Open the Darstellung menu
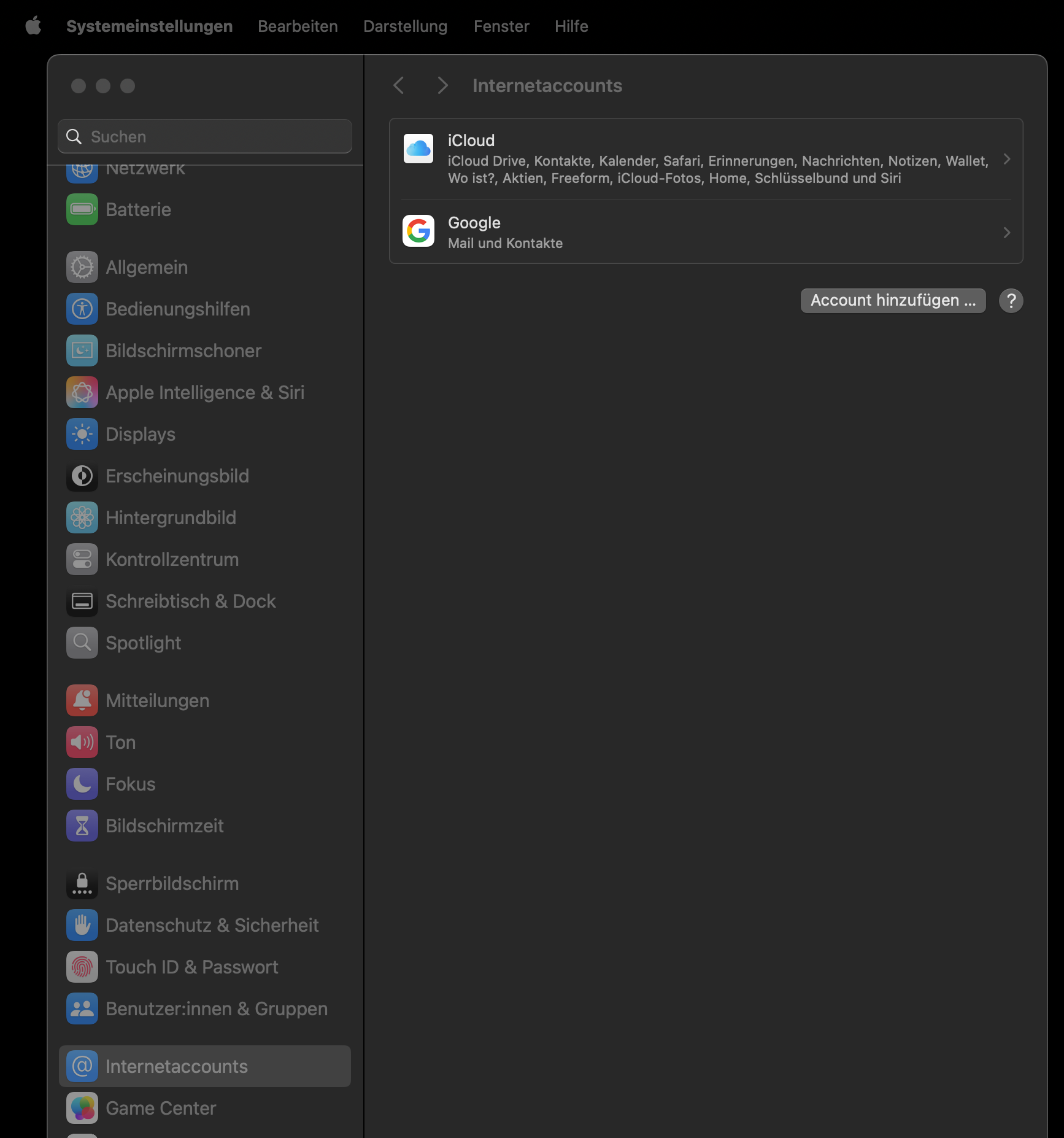1064x1138 pixels. [x=405, y=26]
